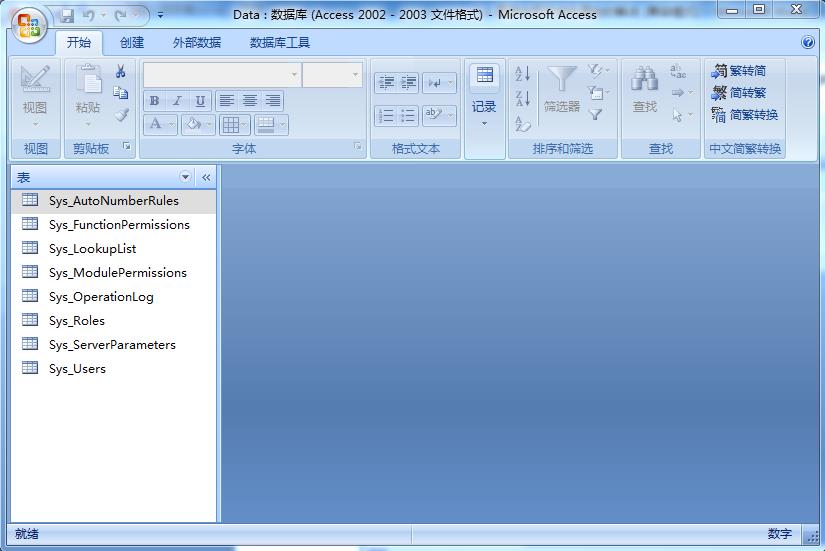
Task: Switch to the 开始 ribbon tab
Action: click(79, 43)
